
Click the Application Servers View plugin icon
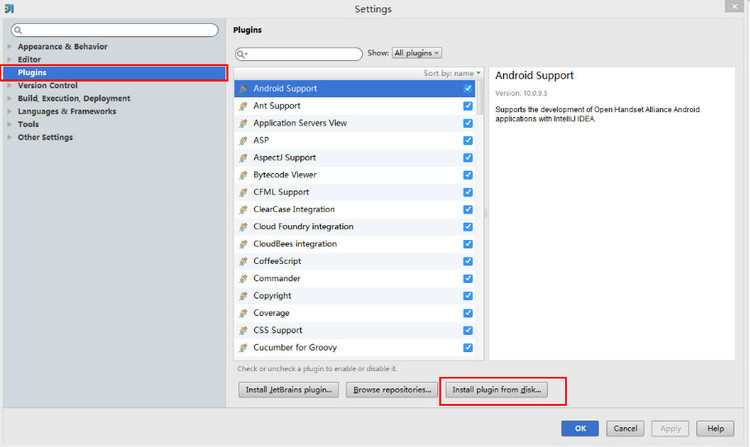[x=243, y=123]
